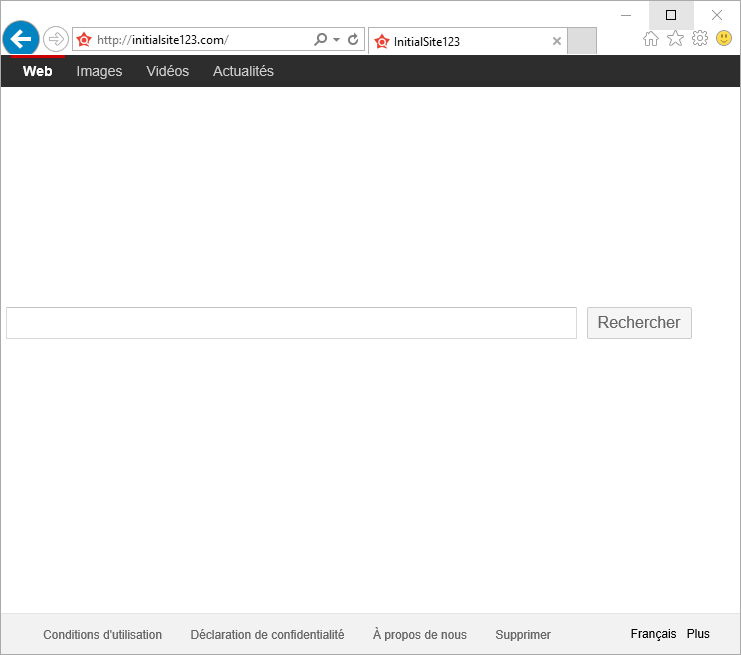The width and height of the screenshot is (741, 655).
Task: Switch to Vidéos search
Action: point(168,71)
